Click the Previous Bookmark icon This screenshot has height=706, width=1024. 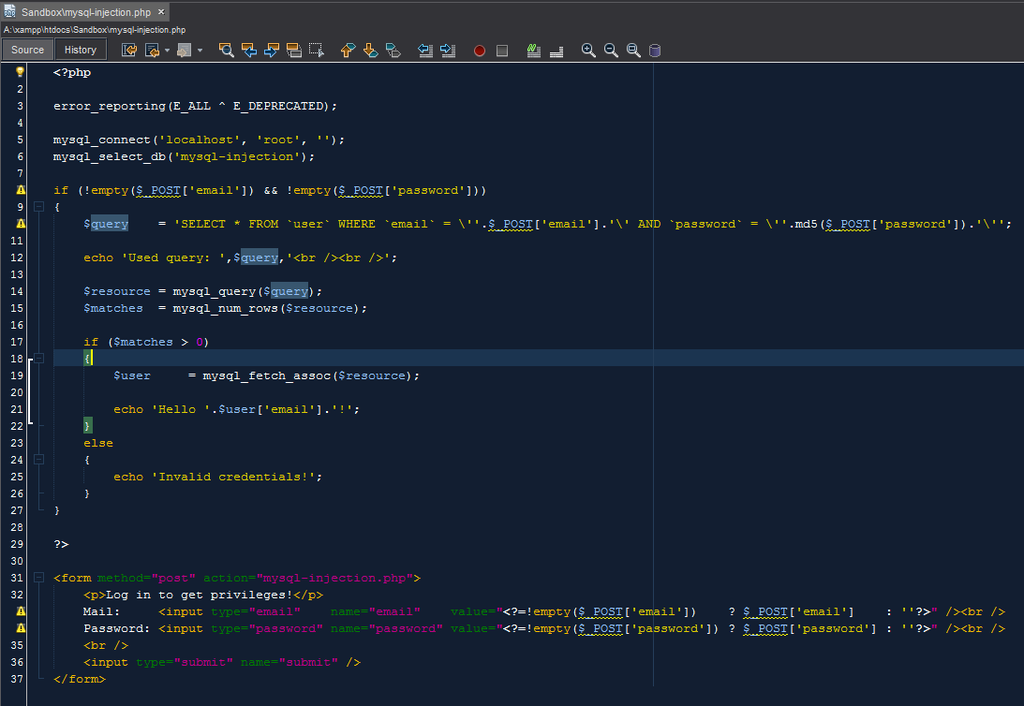point(347,49)
